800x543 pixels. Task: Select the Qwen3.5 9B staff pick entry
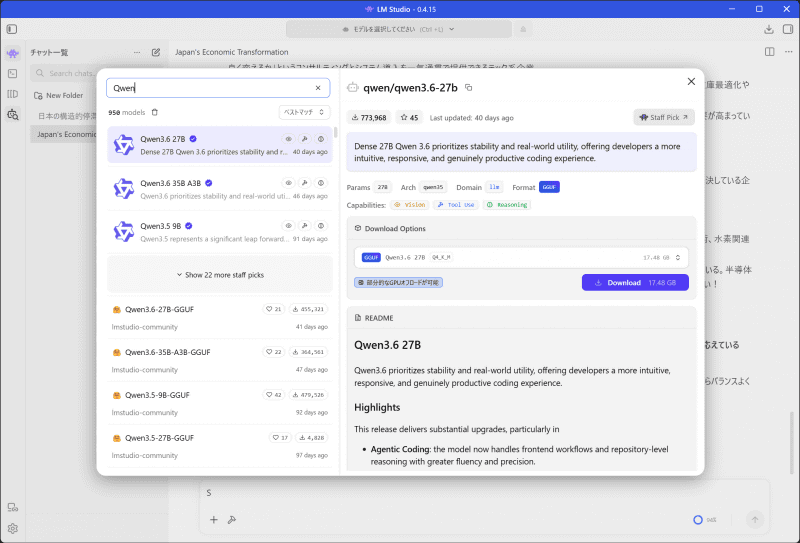[220, 232]
